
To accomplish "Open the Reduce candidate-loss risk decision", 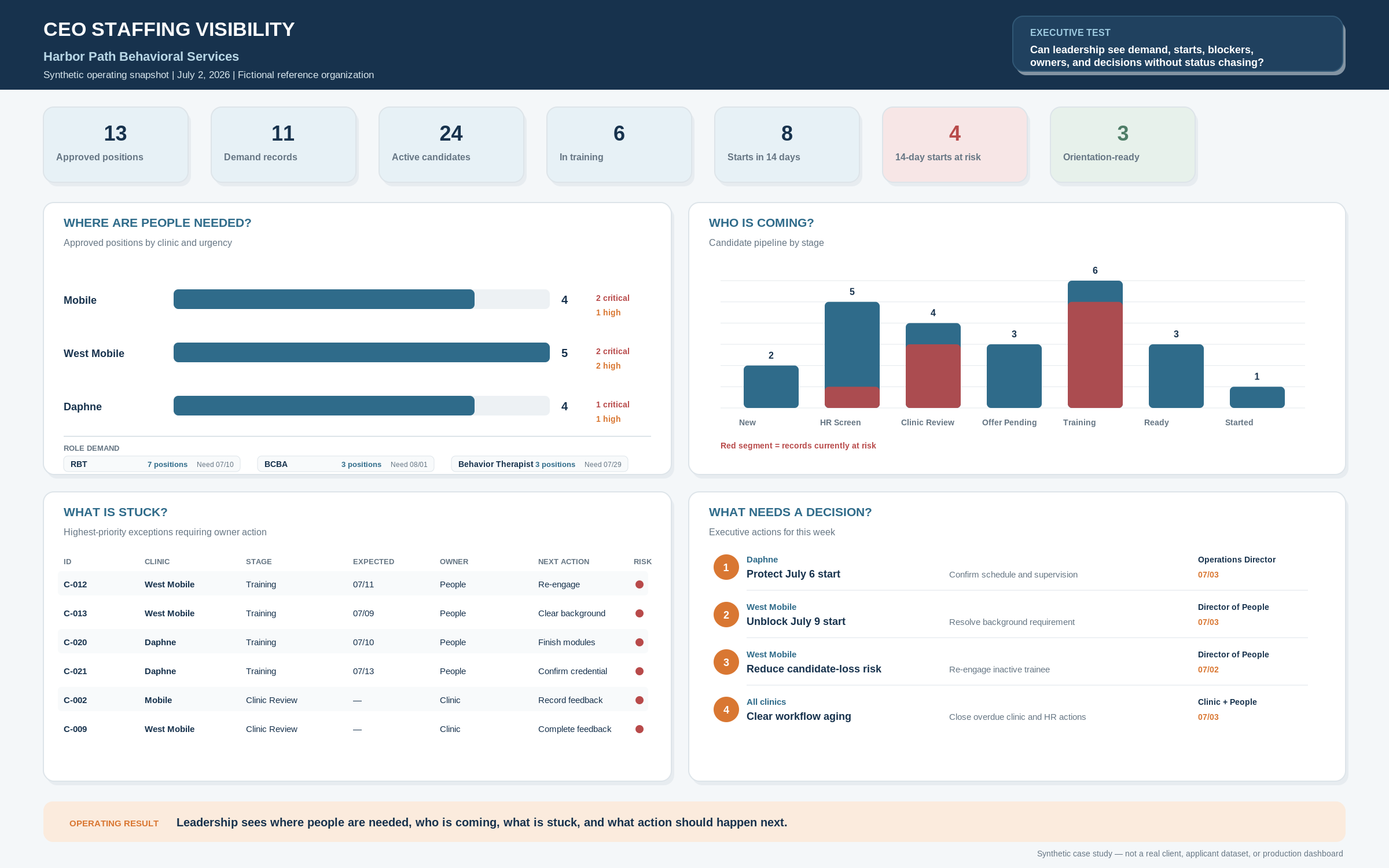I will (x=814, y=669).
